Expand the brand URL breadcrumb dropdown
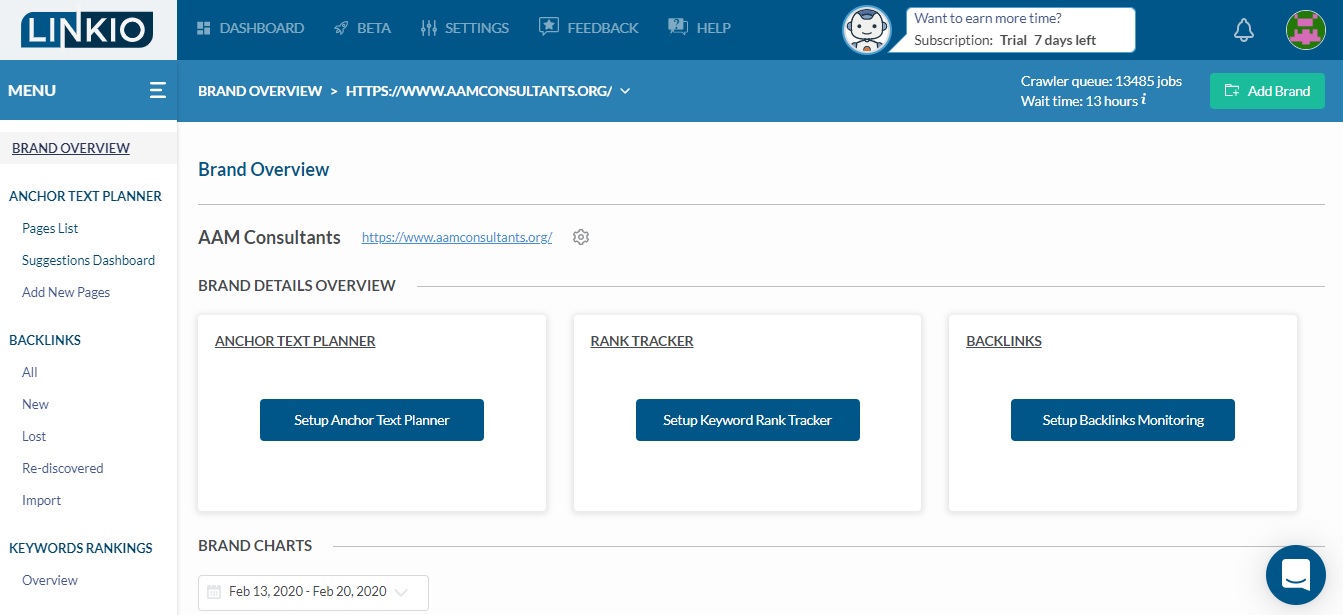Image resolution: width=1343 pixels, height=615 pixels. (x=625, y=90)
